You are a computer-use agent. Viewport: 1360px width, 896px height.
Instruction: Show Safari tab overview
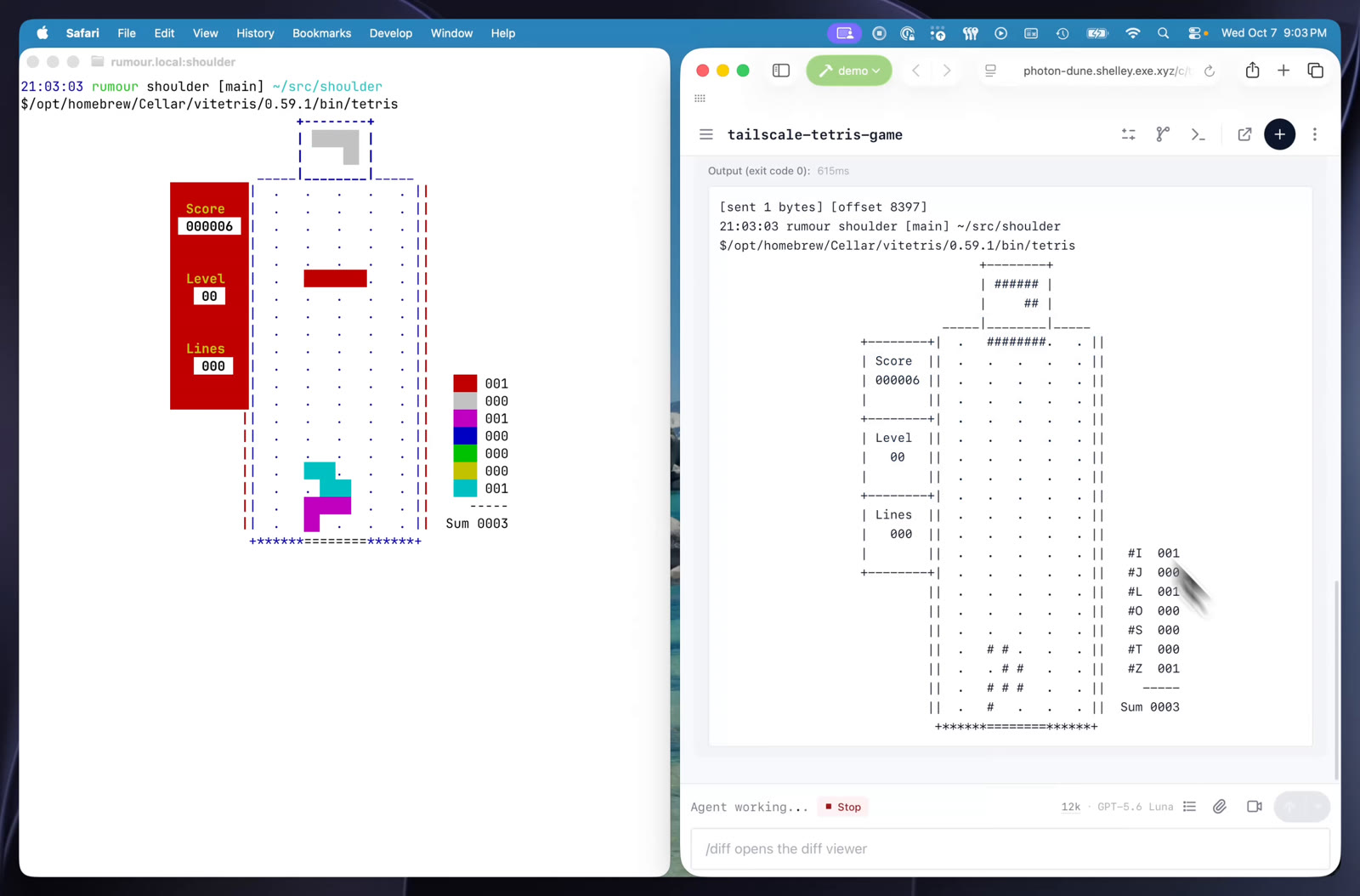coord(1316,71)
